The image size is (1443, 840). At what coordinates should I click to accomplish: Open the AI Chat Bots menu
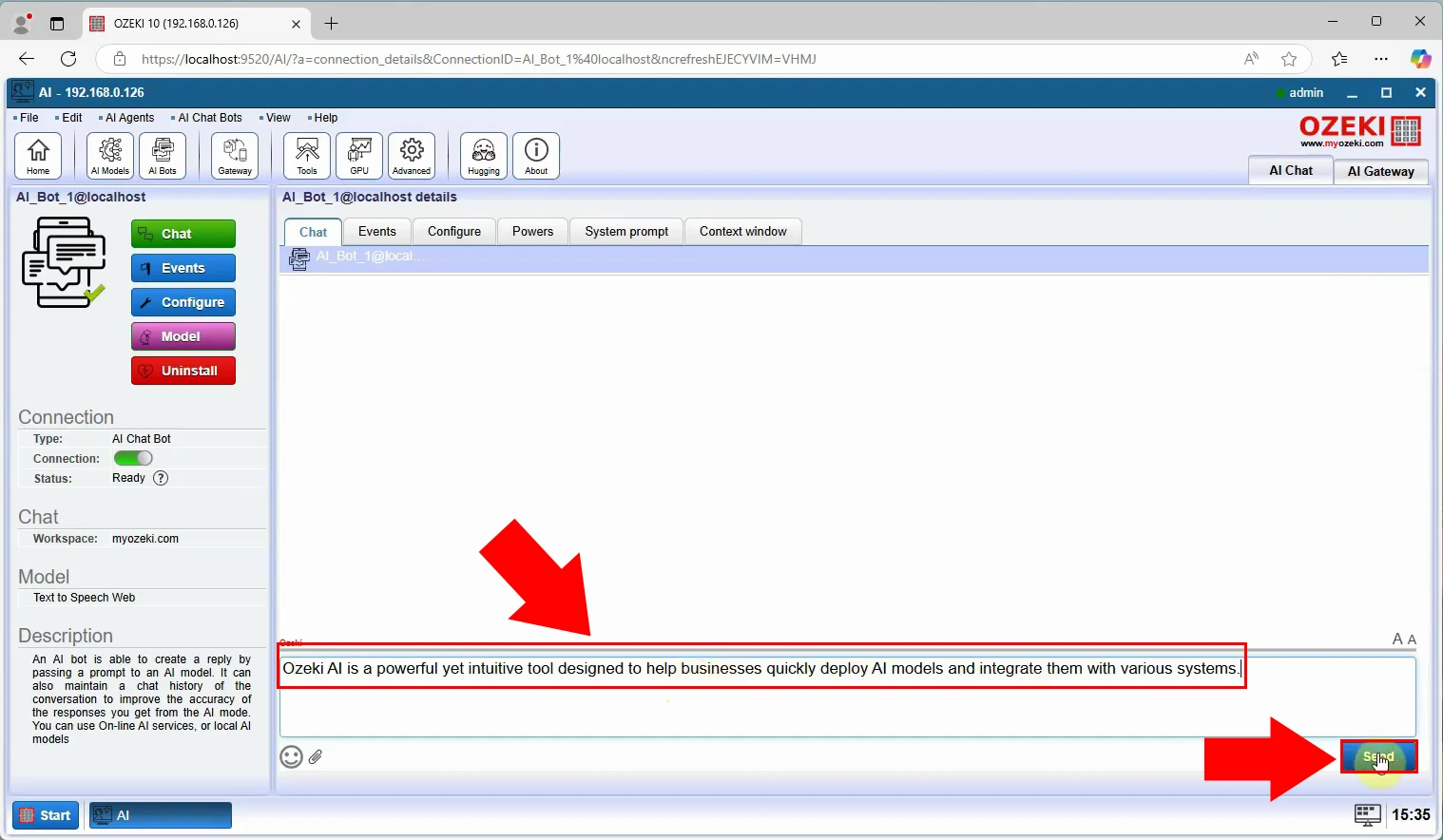[209, 118]
